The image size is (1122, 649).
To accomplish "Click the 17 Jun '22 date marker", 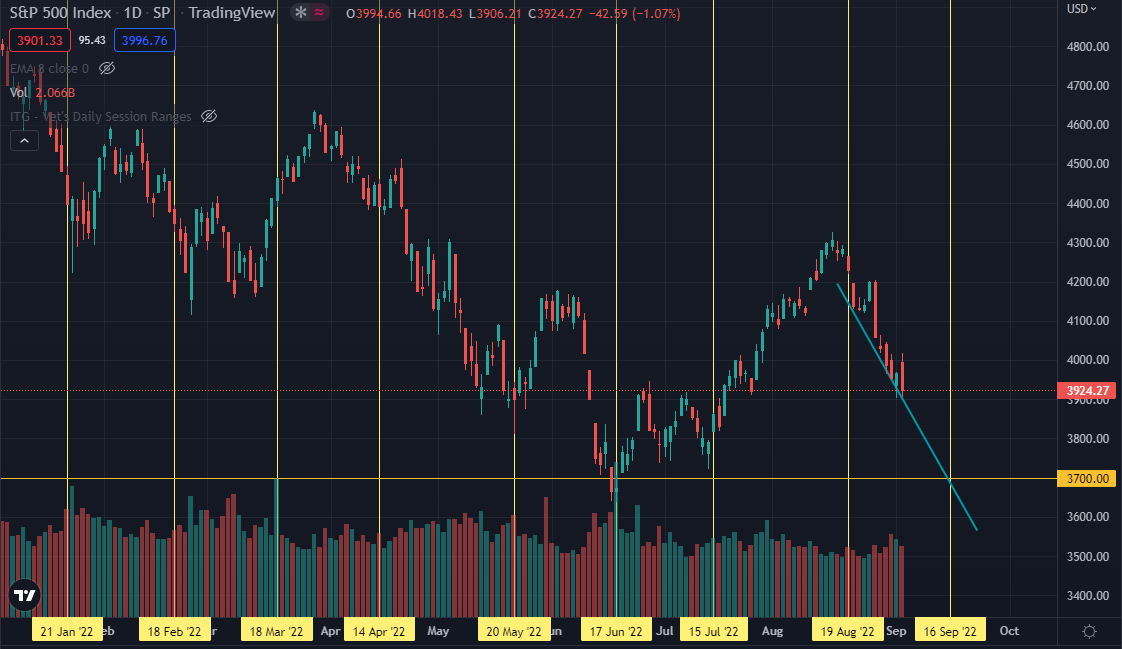I will [616, 631].
